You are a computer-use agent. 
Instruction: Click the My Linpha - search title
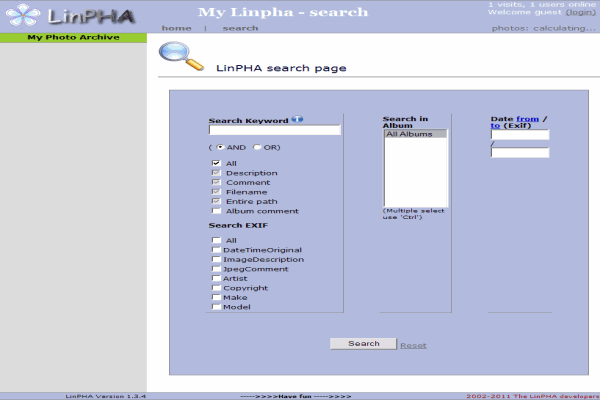[283, 12]
